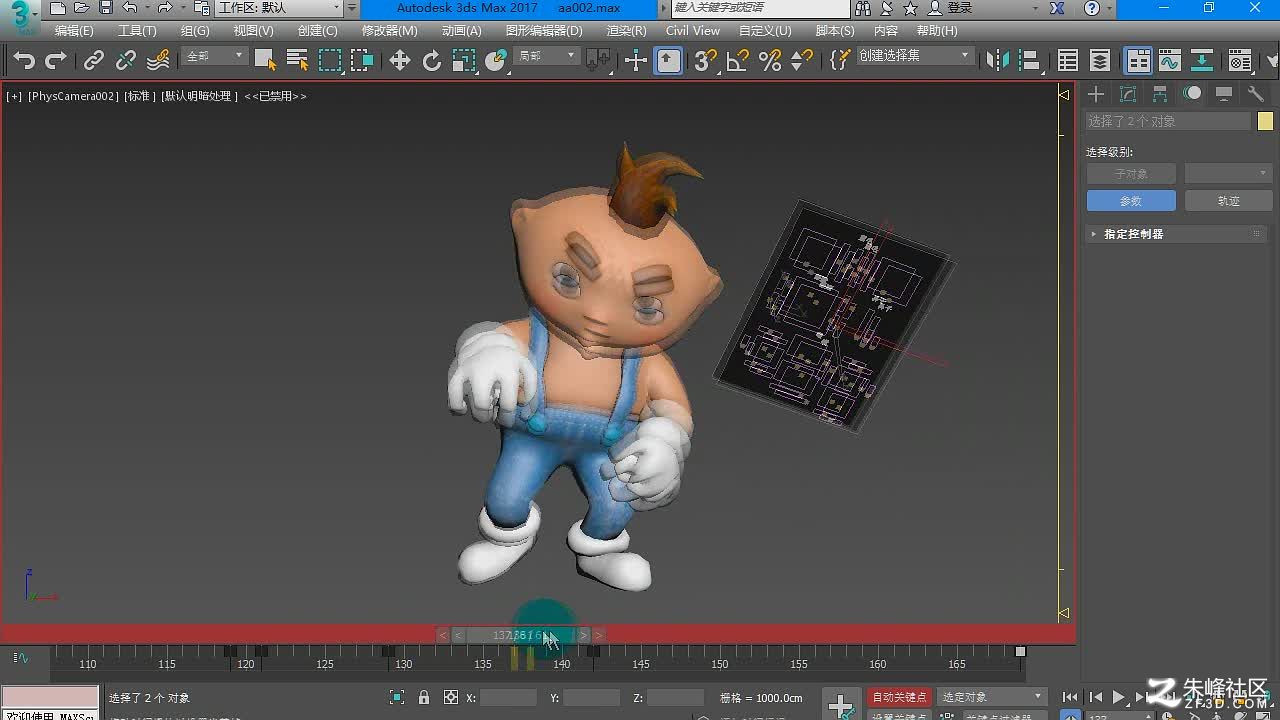Toggle the Spinner Snap button
This screenshot has height=720, width=1280.
tap(802, 61)
